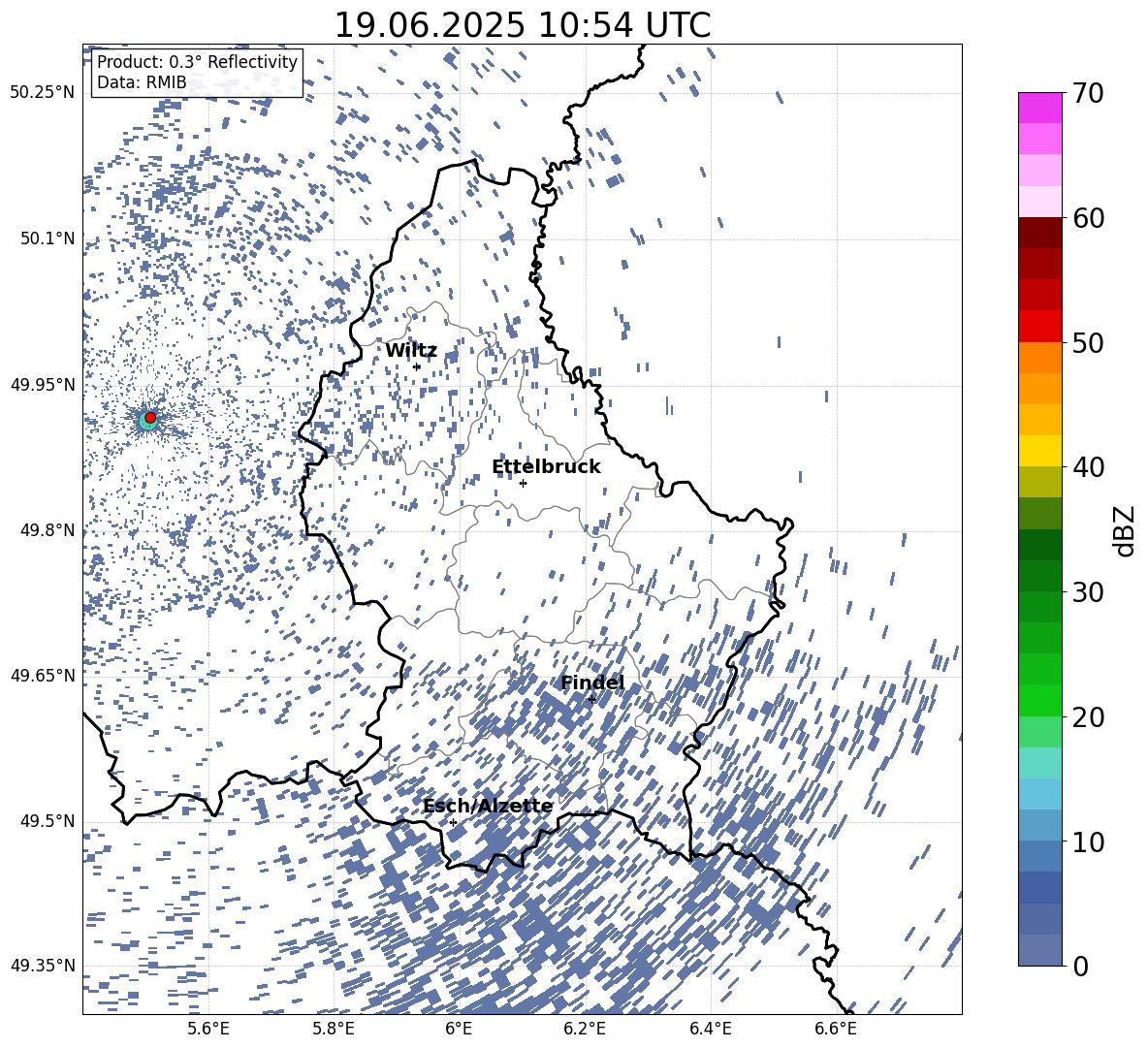Click the 10 tick label on colorbar
Viewport: 1148px width, 1048px height.
pos(1088,842)
